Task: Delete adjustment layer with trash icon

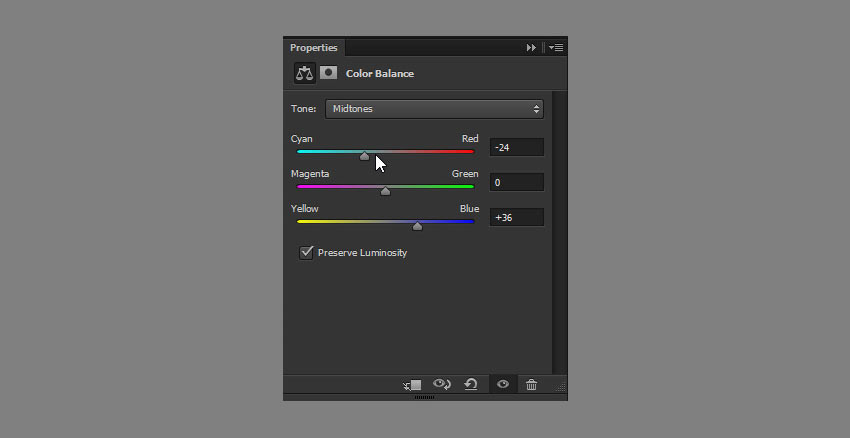Action: (531, 385)
